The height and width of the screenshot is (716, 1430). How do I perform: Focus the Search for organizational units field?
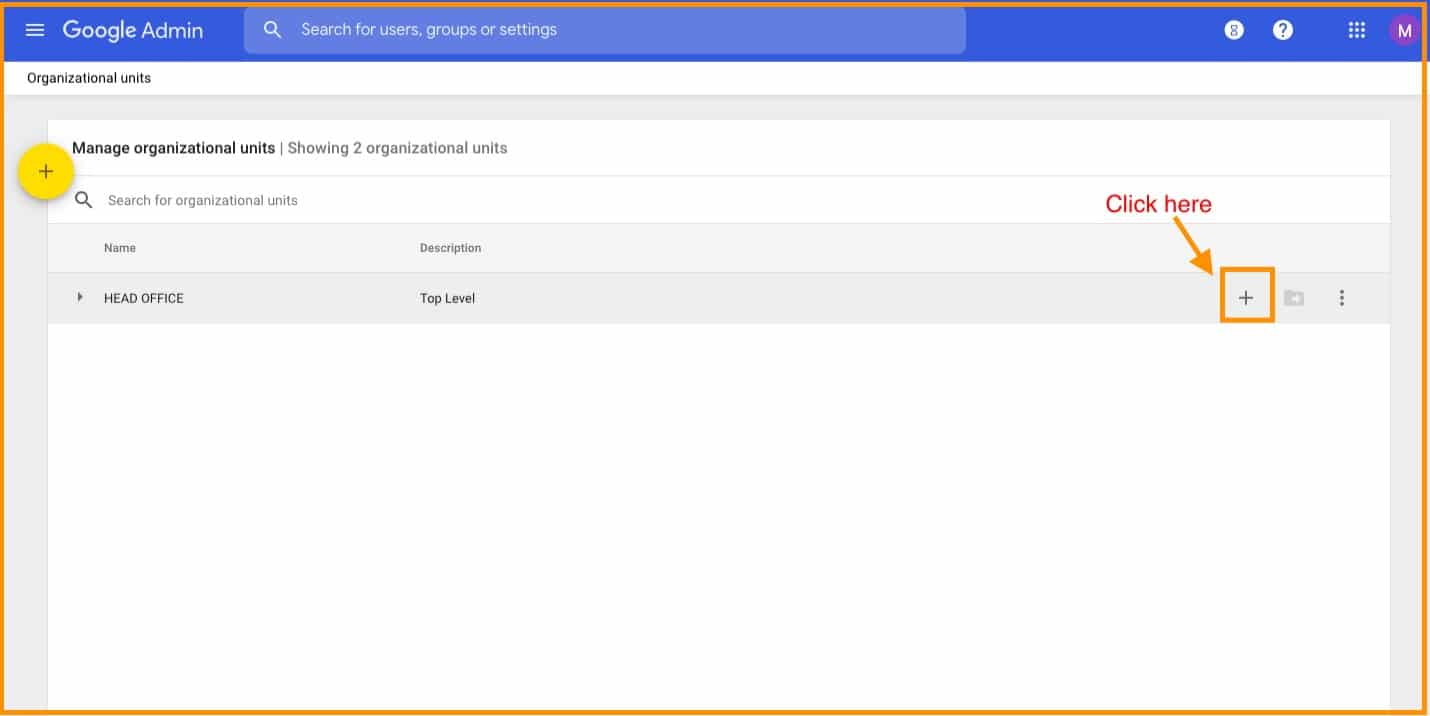(x=400, y=200)
